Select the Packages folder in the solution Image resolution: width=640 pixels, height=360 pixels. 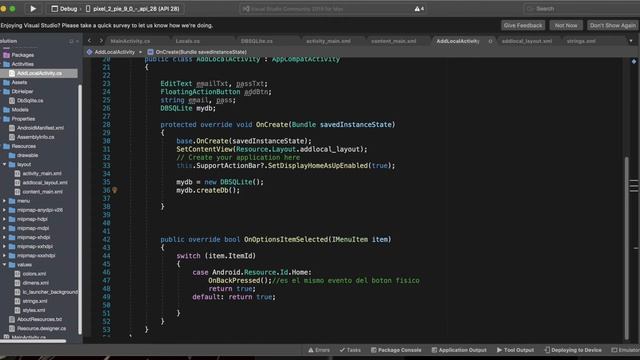point(22,55)
